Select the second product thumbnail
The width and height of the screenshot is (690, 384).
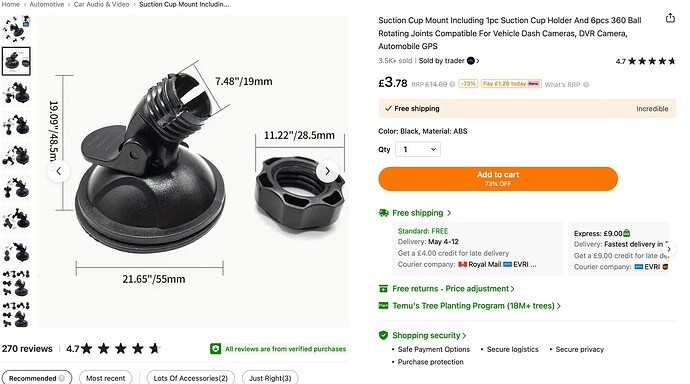(16, 61)
